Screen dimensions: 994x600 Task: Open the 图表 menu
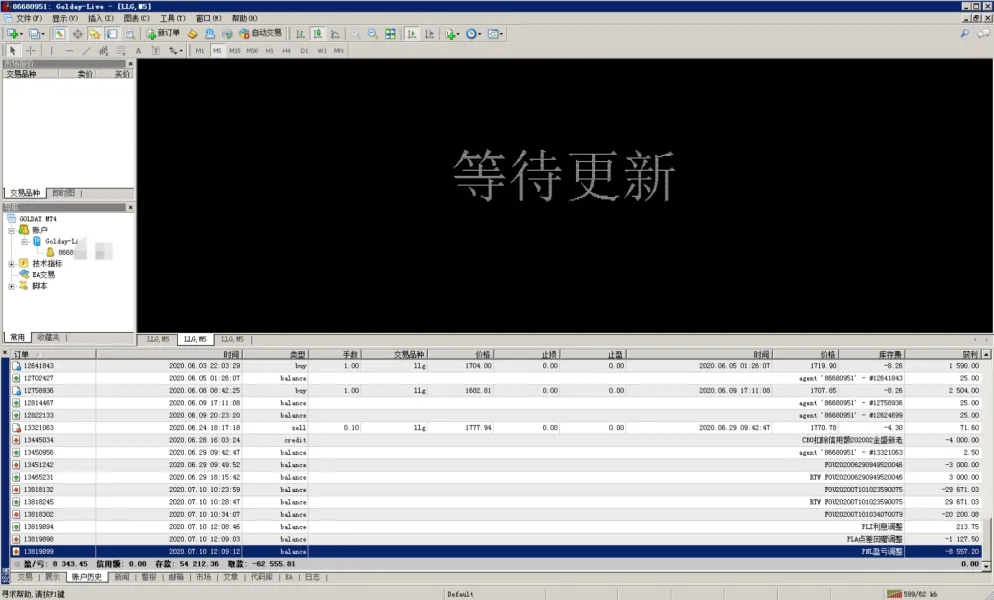coord(136,18)
